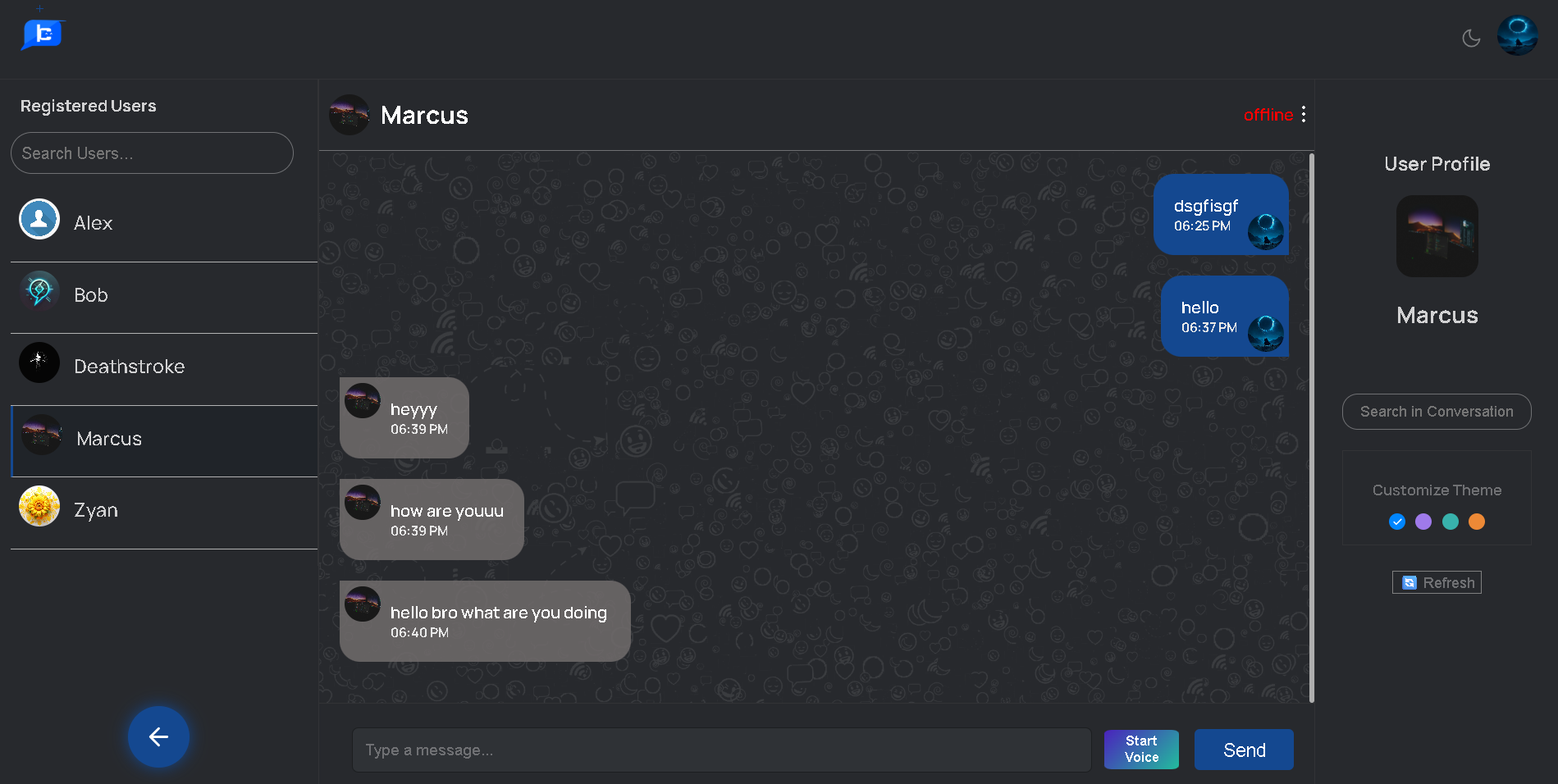Screen dimensions: 1558x784
Task: Select the blue theme color
Action: tap(1397, 522)
